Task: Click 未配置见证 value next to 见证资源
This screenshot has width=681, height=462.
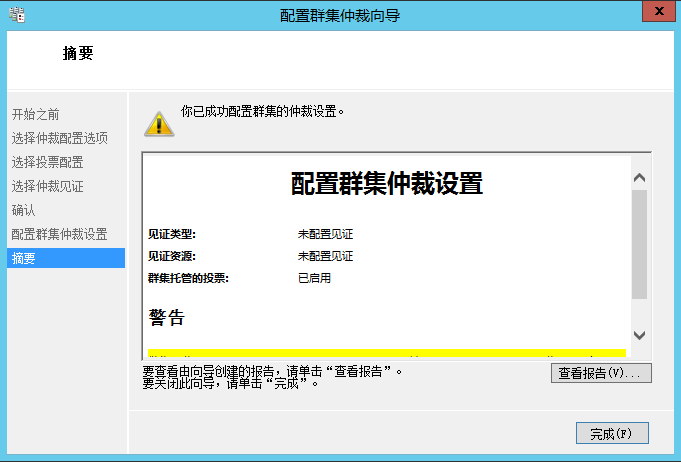Action: [325, 256]
